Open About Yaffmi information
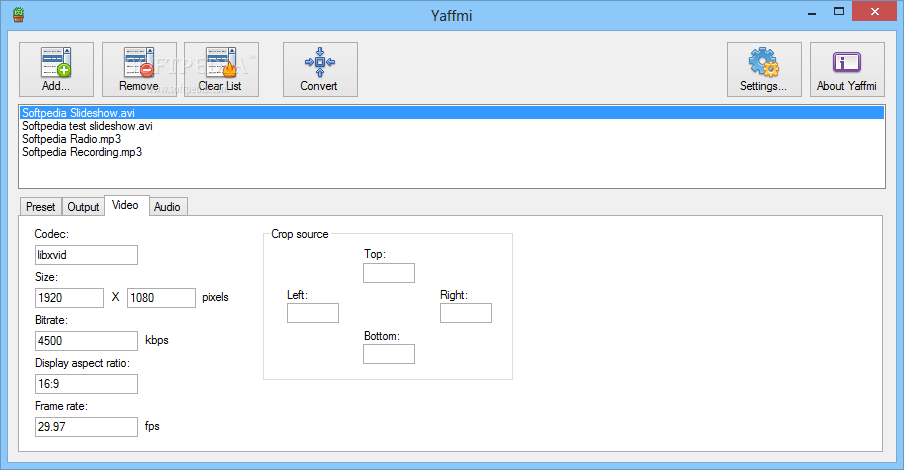 tap(847, 69)
